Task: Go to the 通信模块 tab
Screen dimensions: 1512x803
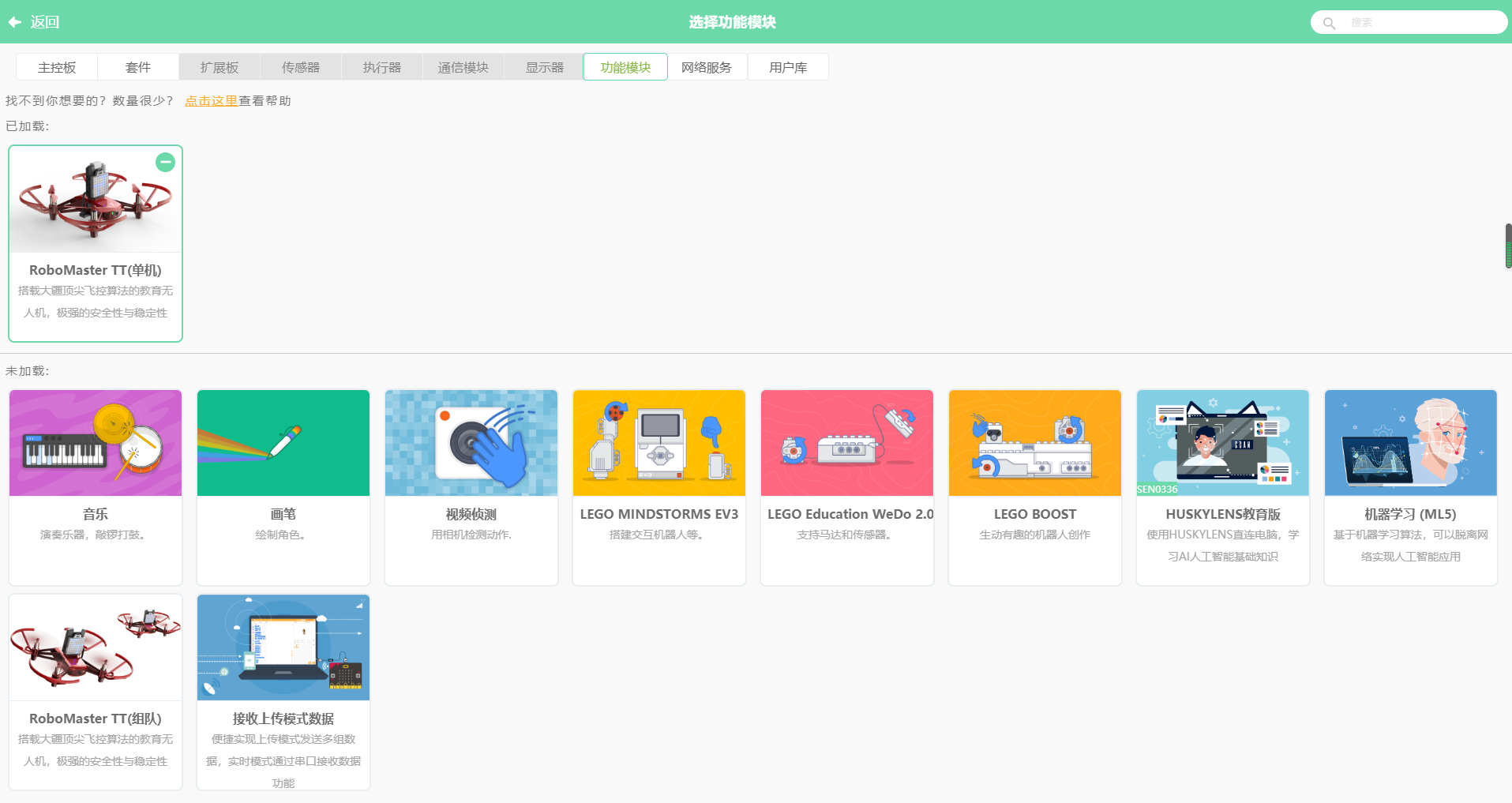Action: (463, 67)
